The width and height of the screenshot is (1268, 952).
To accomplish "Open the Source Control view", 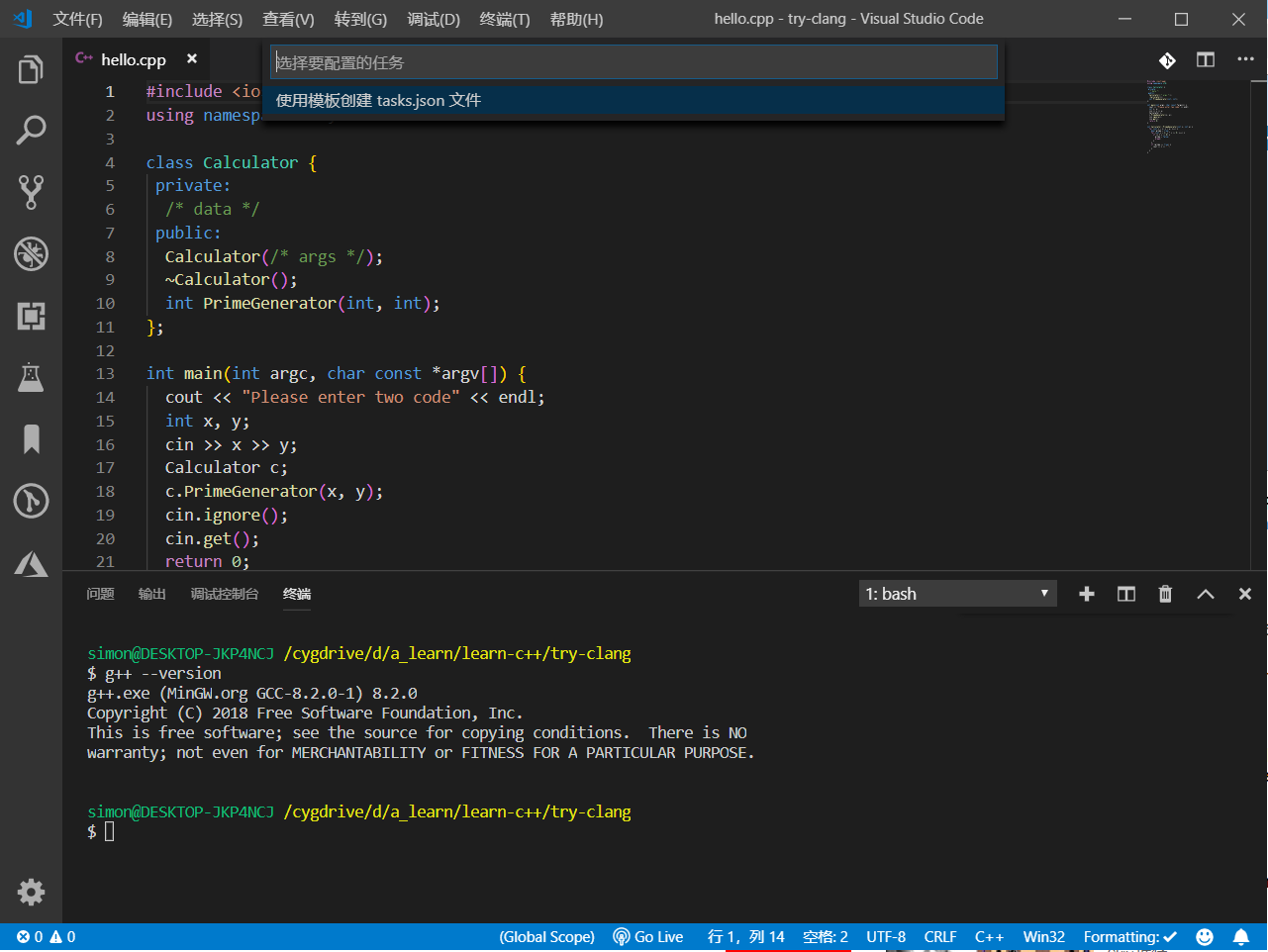I will (x=31, y=192).
